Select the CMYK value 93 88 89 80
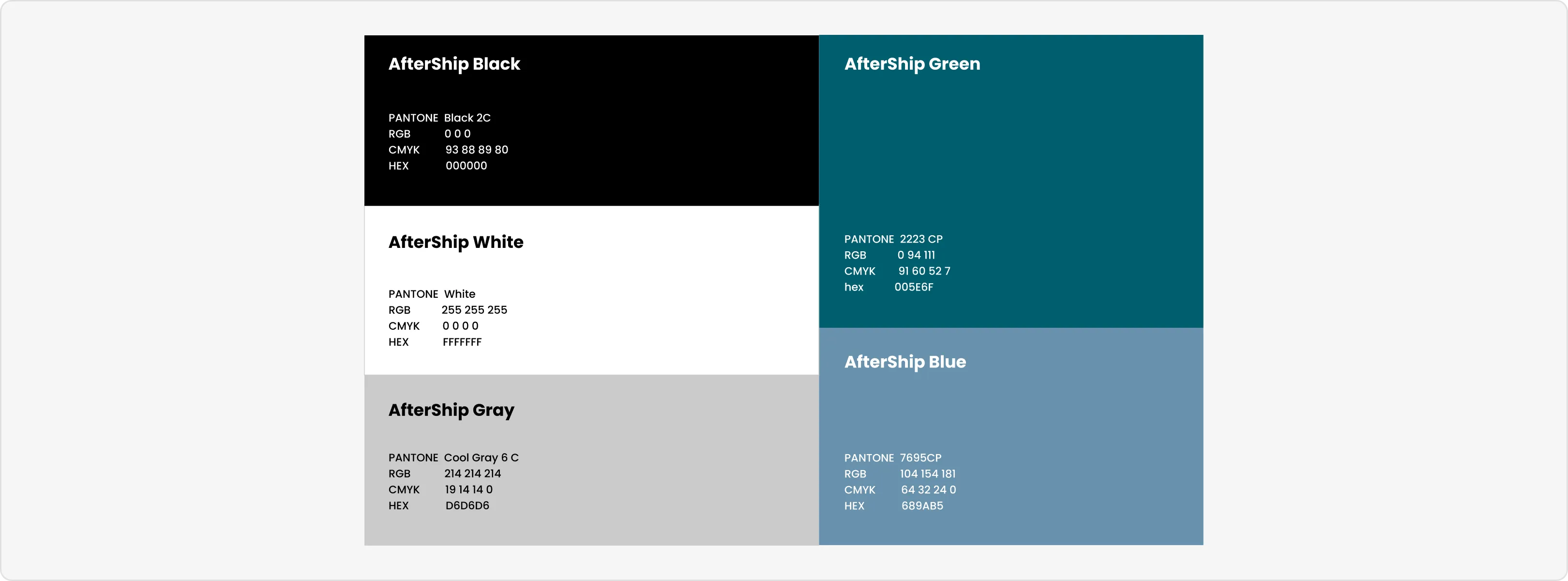1568x581 pixels. (x=477, y=150)
